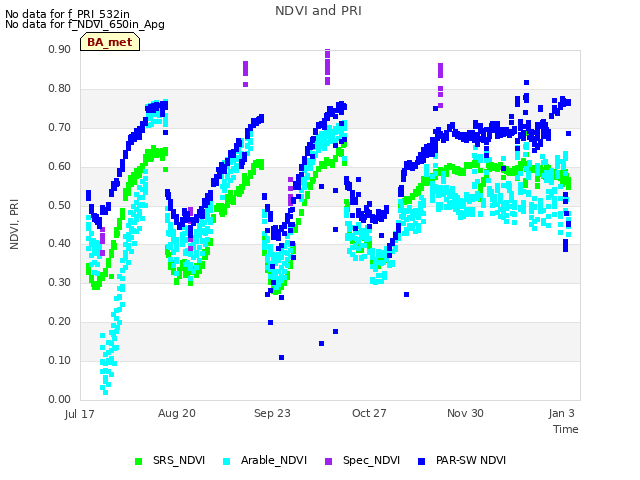Select the PAR-SW NDVI legend label
The width and height of the screenshot is (640, 480).
click(471, 460)
